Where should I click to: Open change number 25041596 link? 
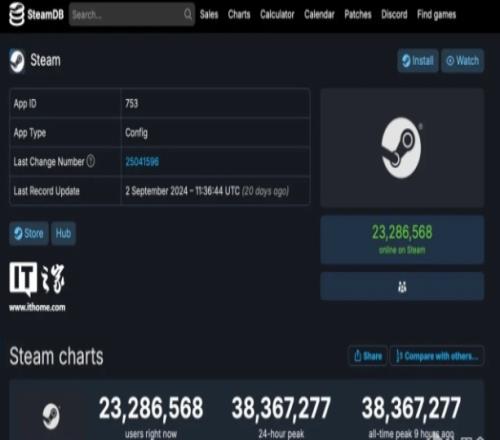click(142, 162)
